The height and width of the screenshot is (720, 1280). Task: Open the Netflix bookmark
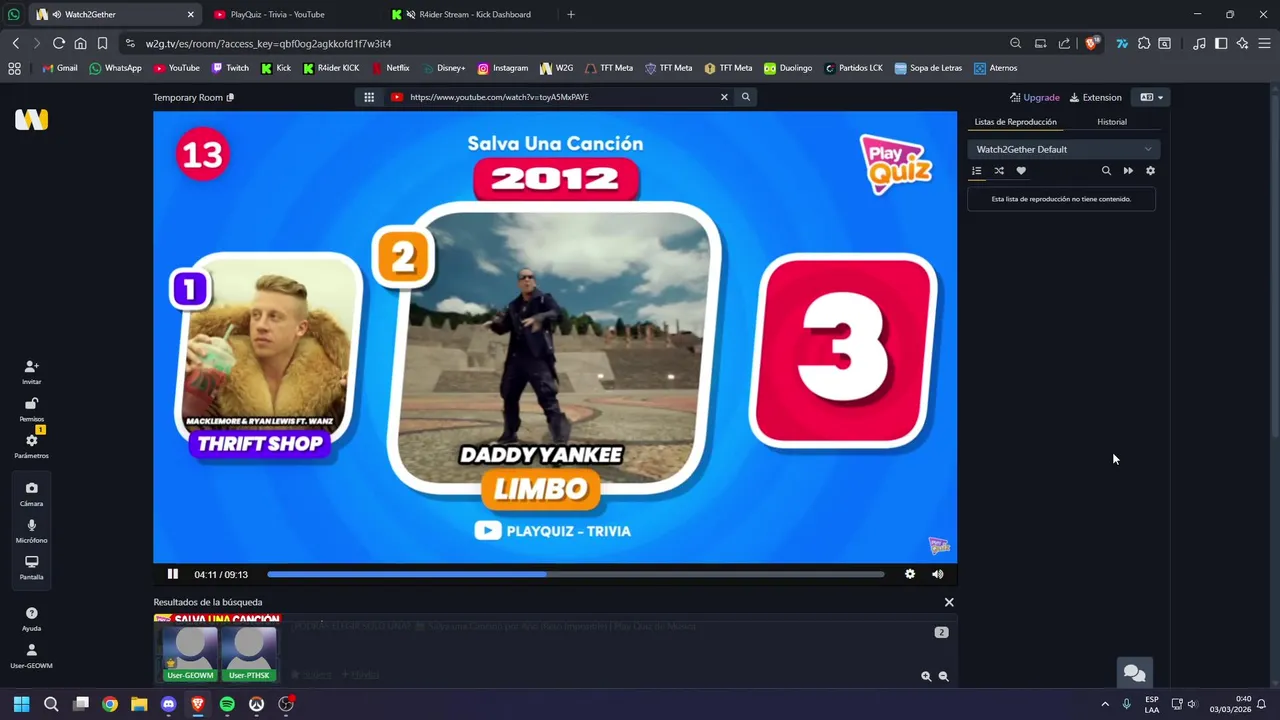click(x=390, y=68)
